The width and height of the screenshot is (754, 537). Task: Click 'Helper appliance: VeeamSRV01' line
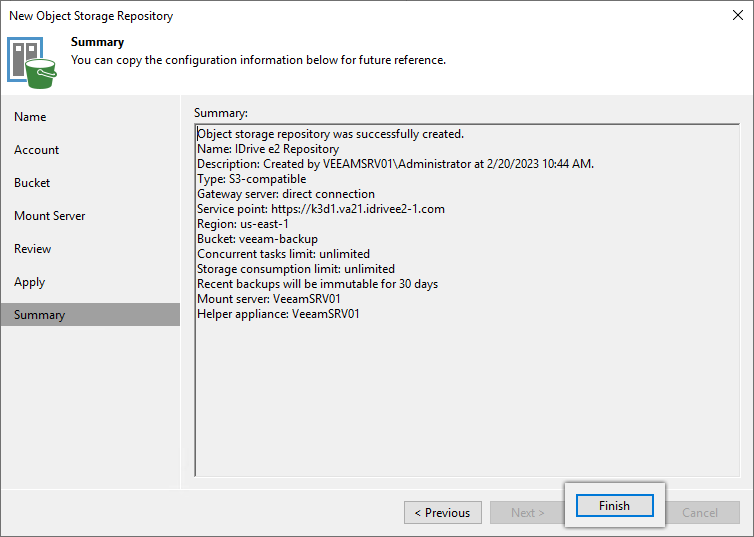tap(278, 314)
